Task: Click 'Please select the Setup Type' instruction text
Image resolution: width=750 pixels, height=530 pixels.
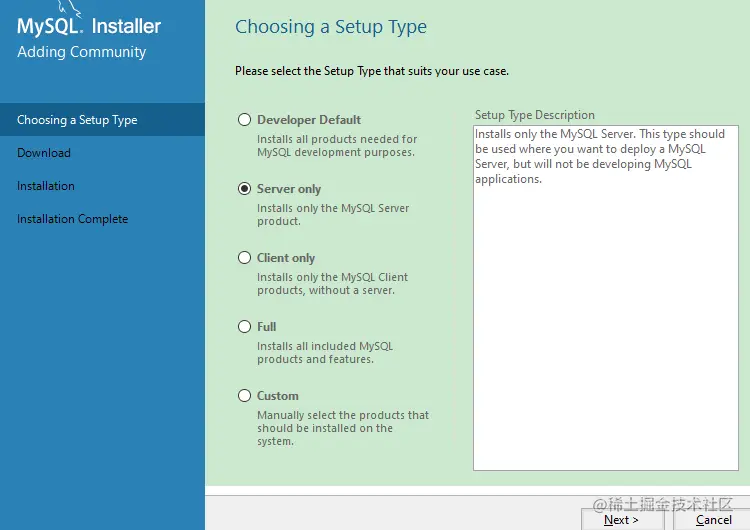Action: [x=372, y=71]
